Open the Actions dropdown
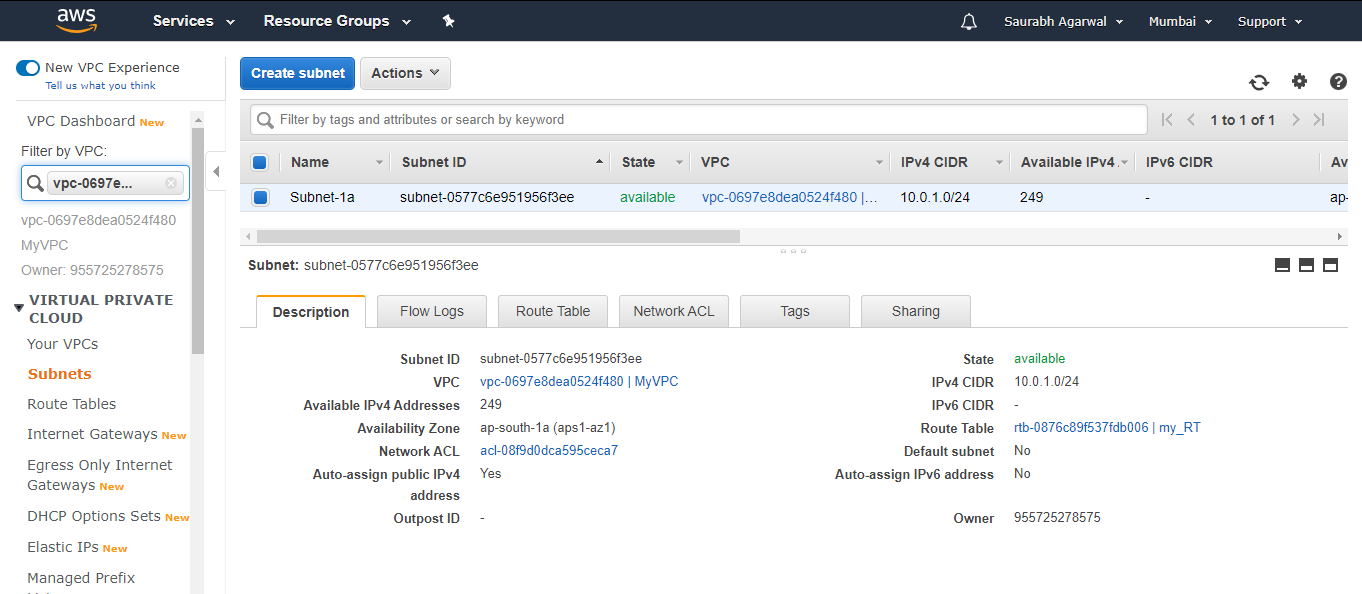Image resolution: width=1362 pixels, height=594 pixels. (404, 72)
